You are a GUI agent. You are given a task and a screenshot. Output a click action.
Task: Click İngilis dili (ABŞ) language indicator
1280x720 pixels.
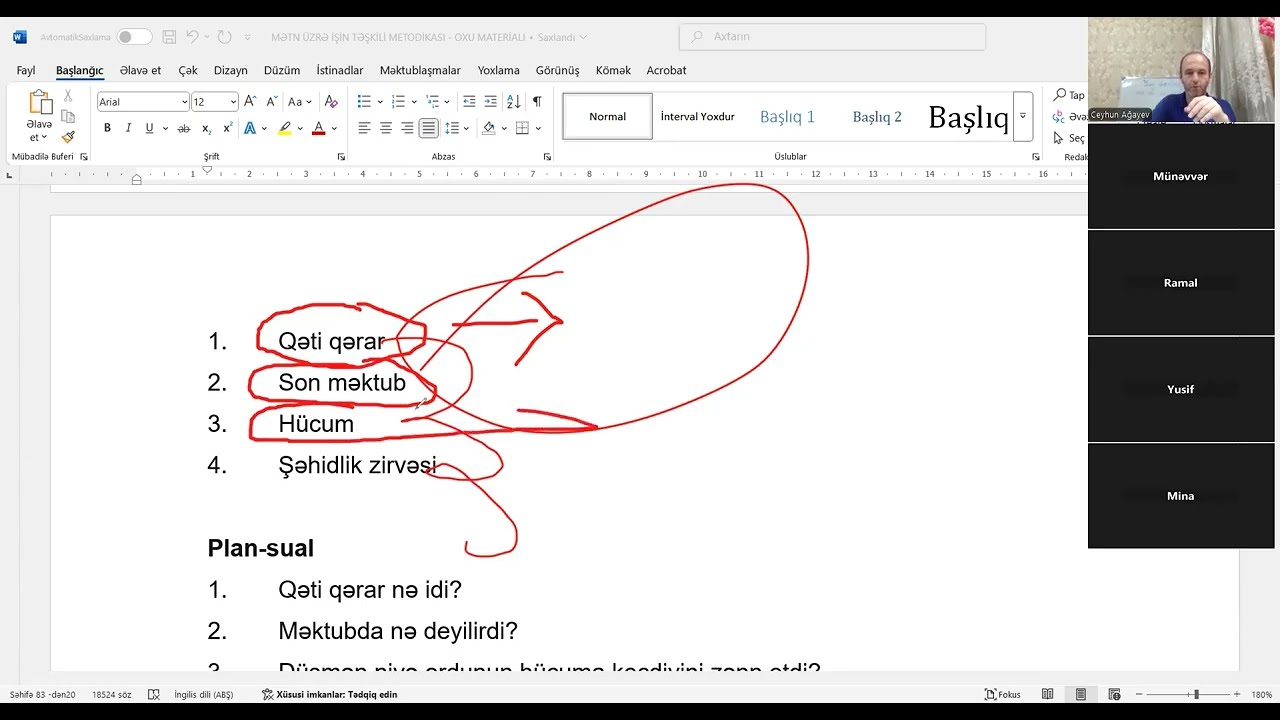tap(203, 694)
